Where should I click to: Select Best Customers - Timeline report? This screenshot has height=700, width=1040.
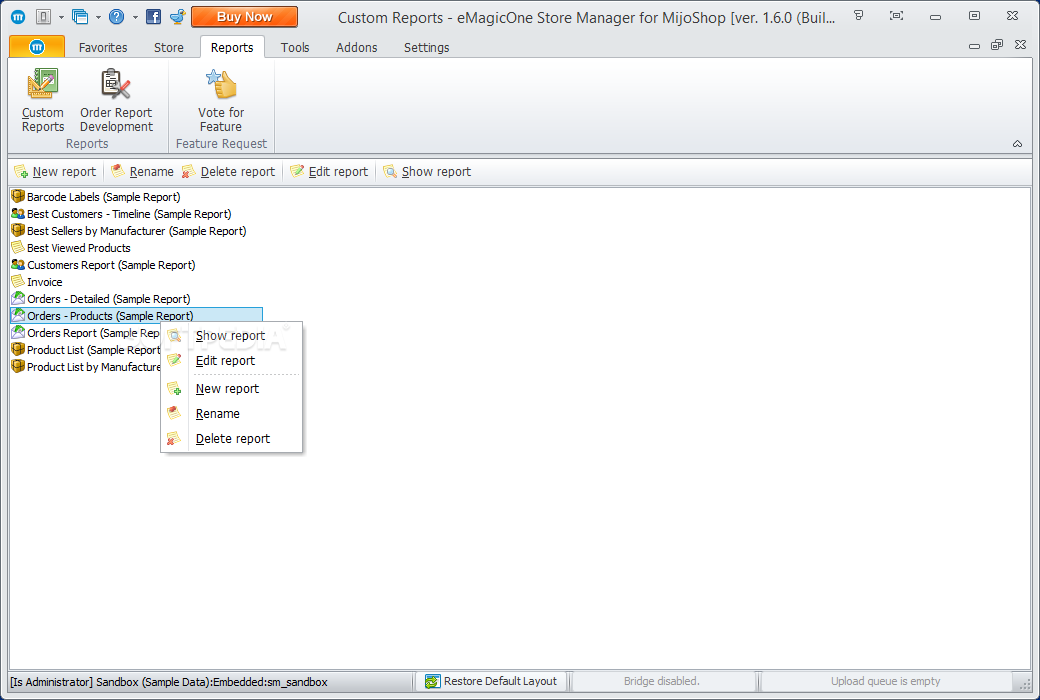[129, 214]
